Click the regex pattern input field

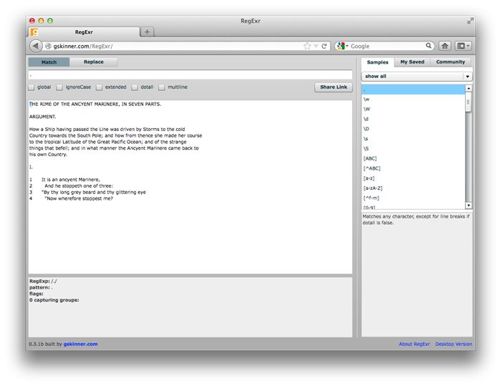click(x=190, y=75)
